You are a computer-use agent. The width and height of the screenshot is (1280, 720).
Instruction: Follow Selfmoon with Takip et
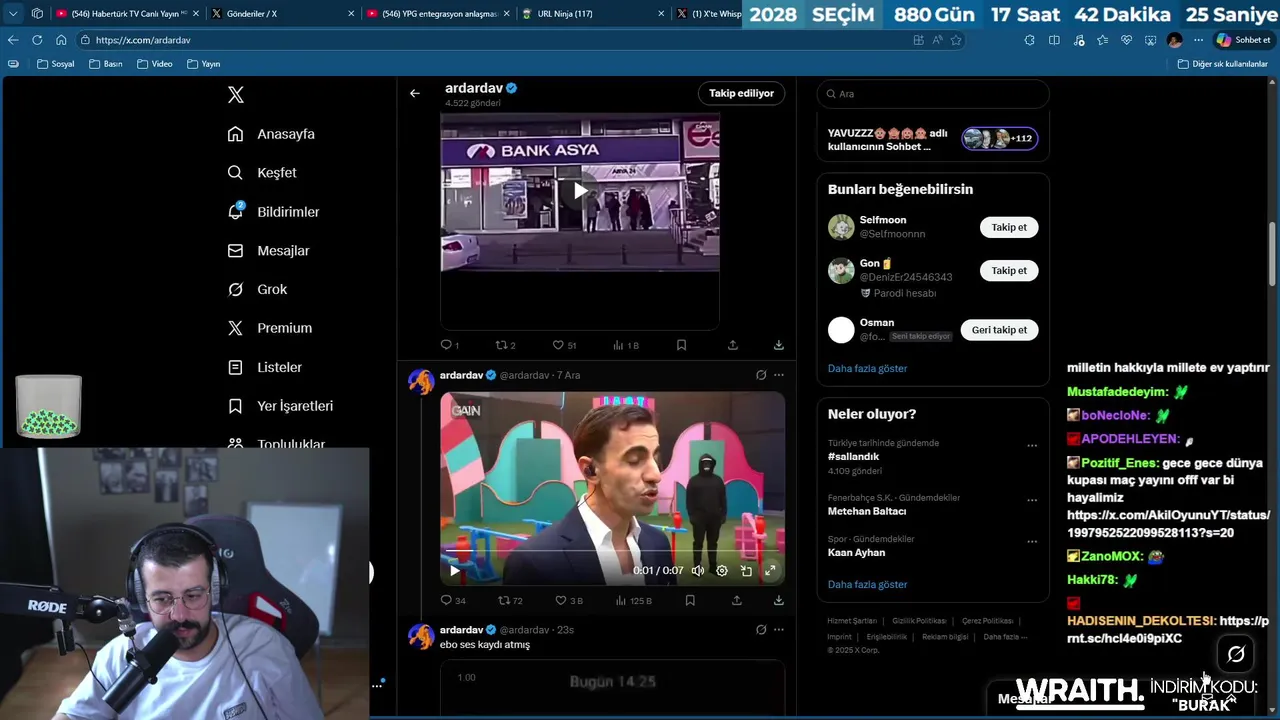click(x=1009, y=227)
